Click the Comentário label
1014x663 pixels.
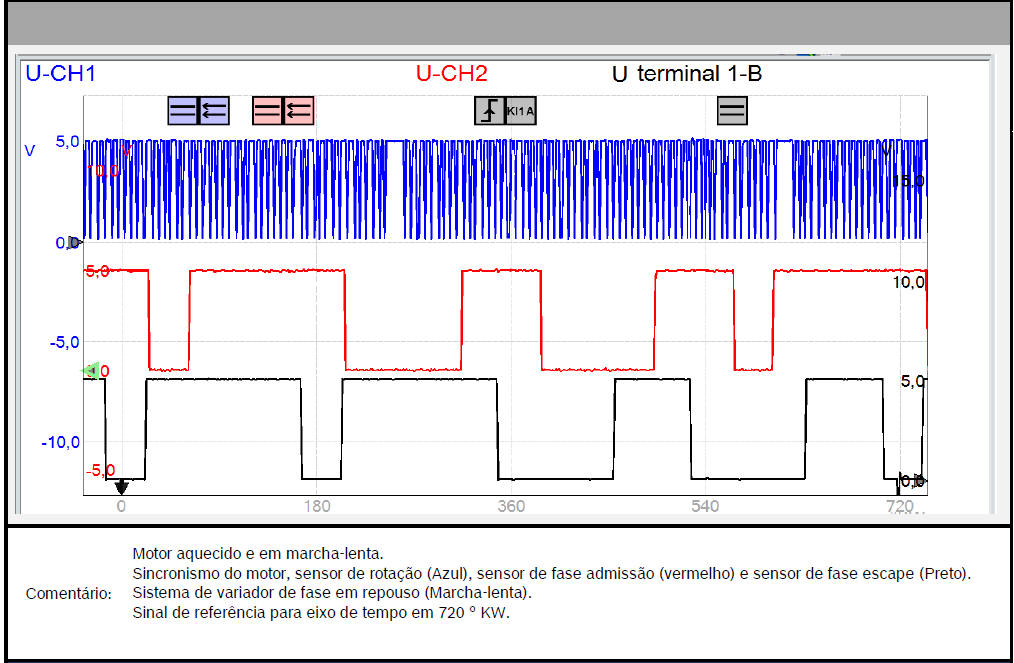pos(69,594)
